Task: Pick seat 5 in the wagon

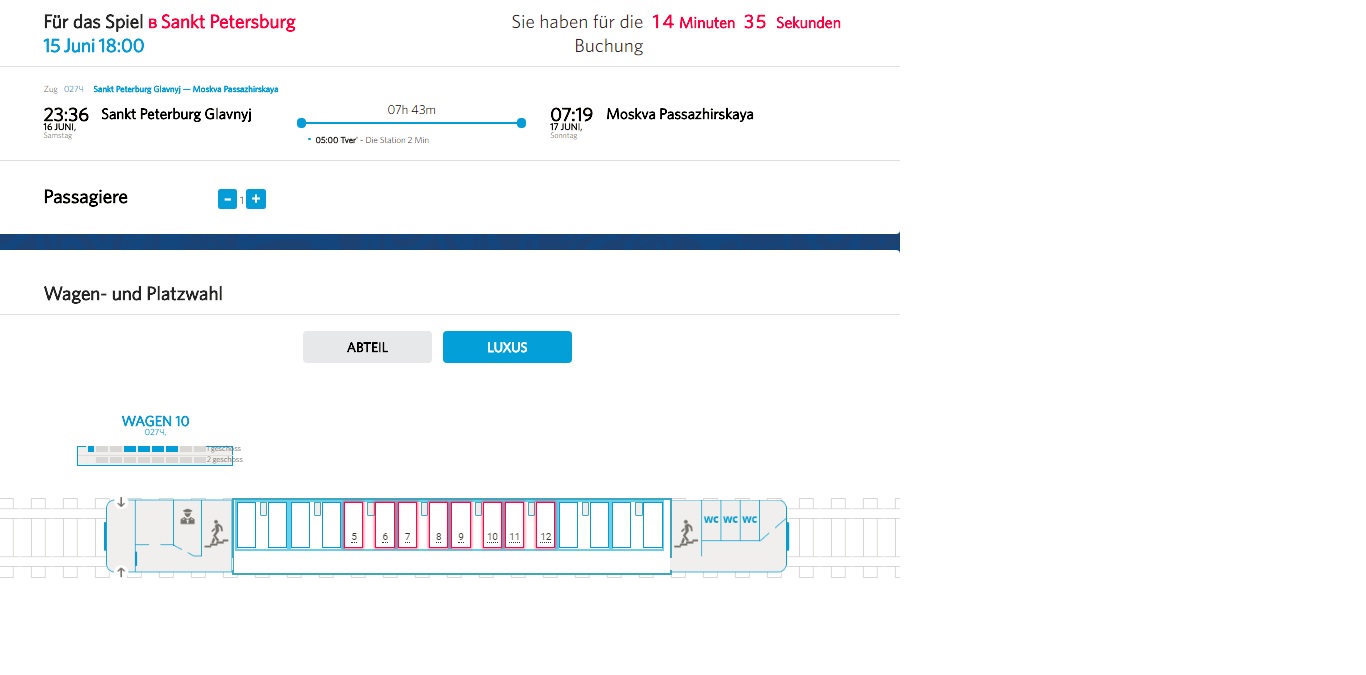Action: (x=354, y=525)
